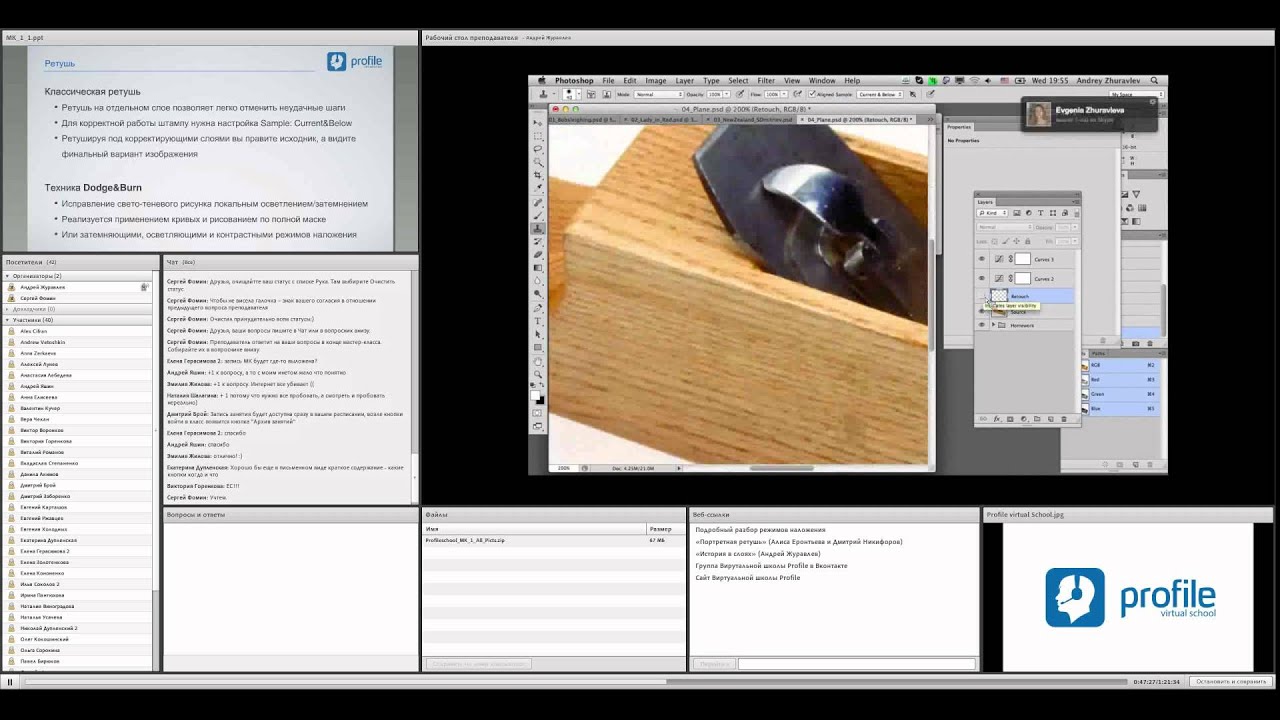Select participant Alex Cilran in attendee list

click(78, 331)
